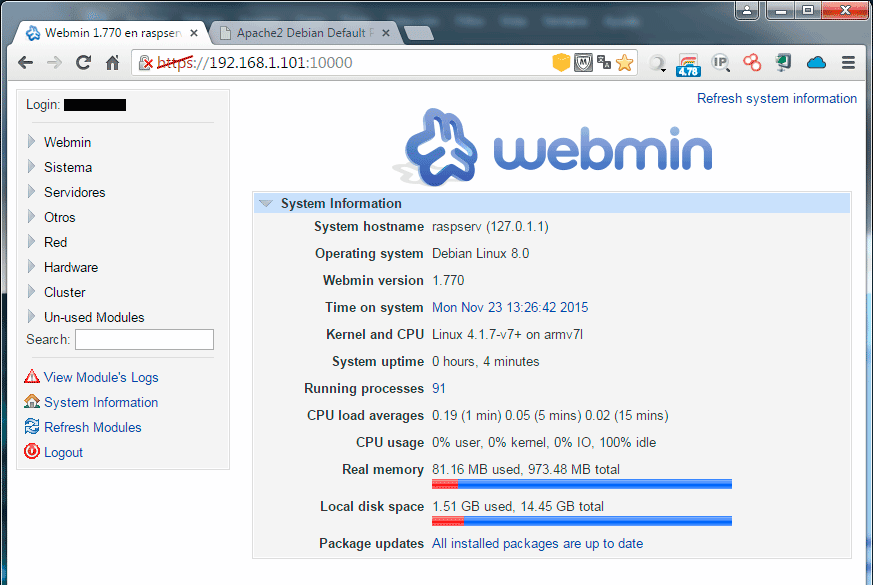Open running processes count 91
This screenshot has width=873, height=585.
(439, 389)
